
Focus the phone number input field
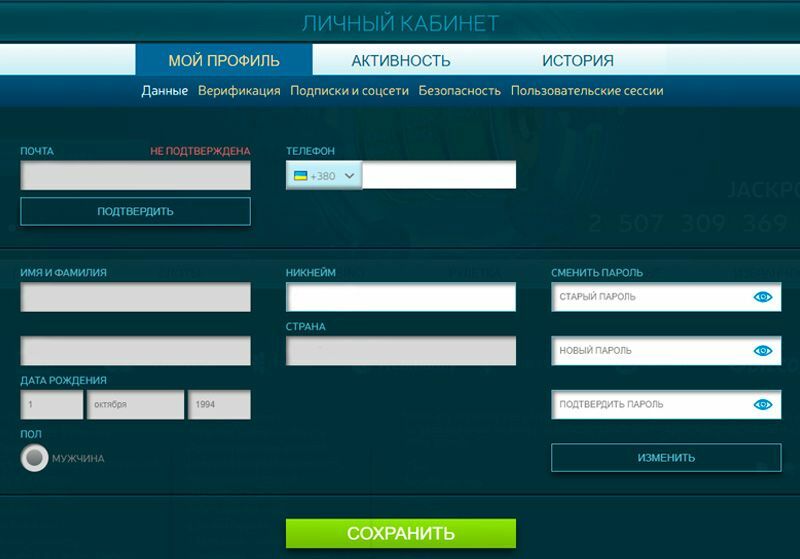click(439, 175)
